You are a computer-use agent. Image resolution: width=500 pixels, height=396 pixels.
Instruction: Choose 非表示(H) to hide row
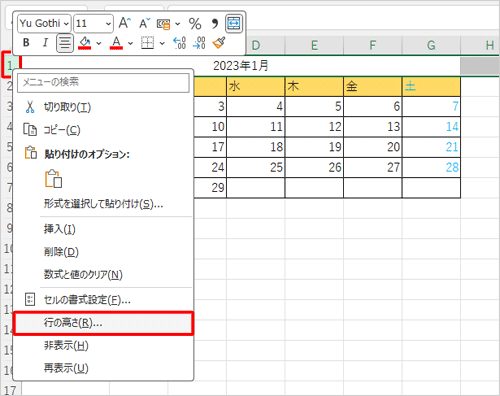click(103, 346)
